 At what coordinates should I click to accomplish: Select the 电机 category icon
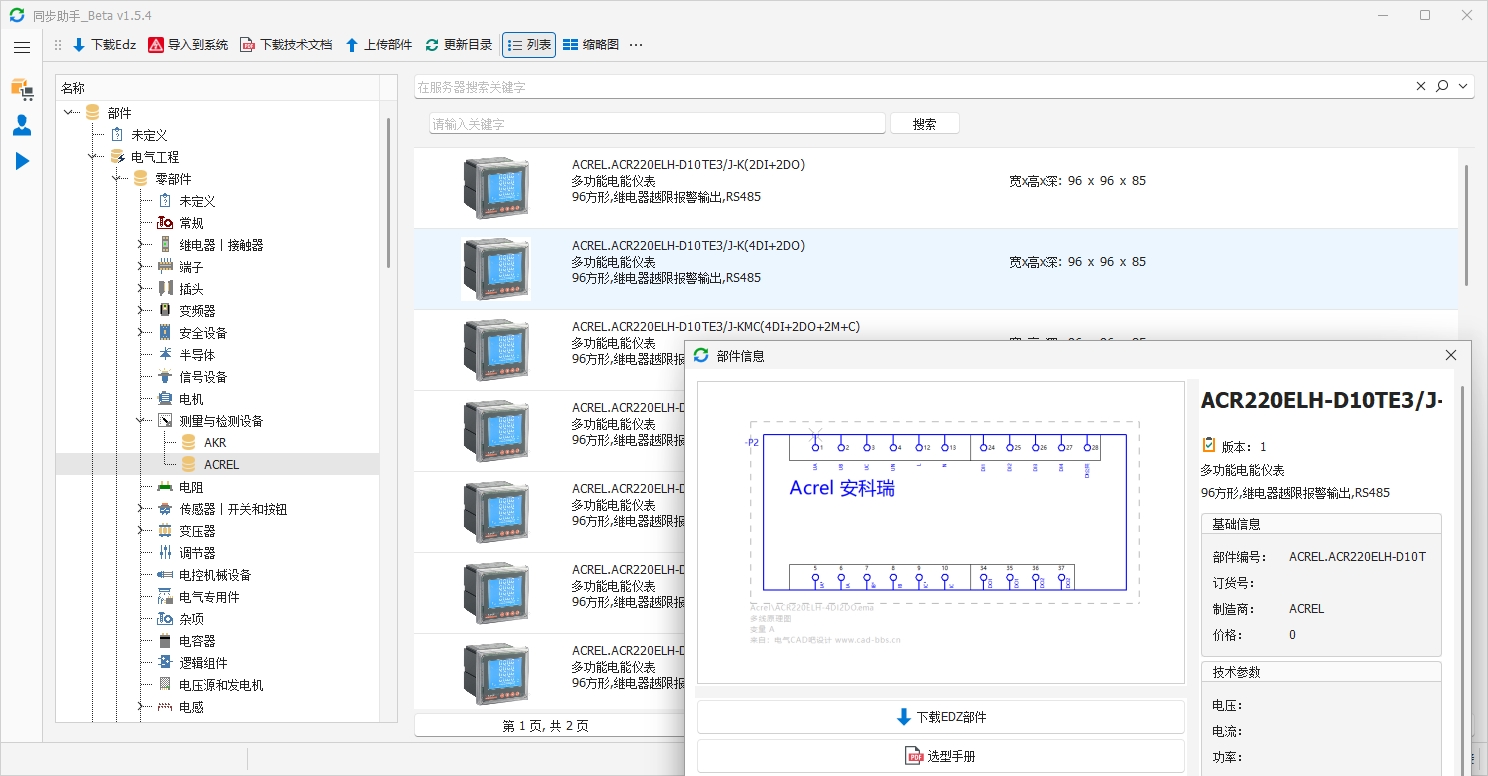click(165, 399)
